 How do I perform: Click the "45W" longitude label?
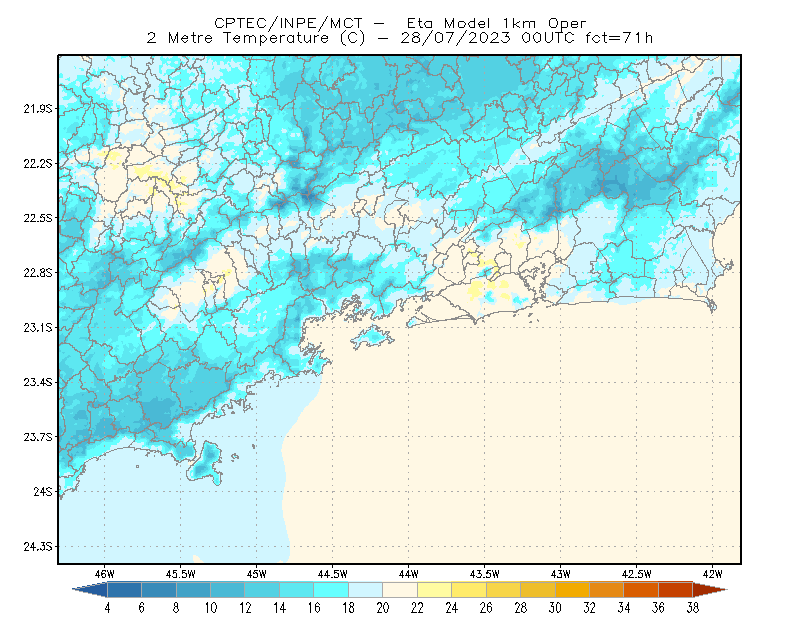(x=257, y=574)
